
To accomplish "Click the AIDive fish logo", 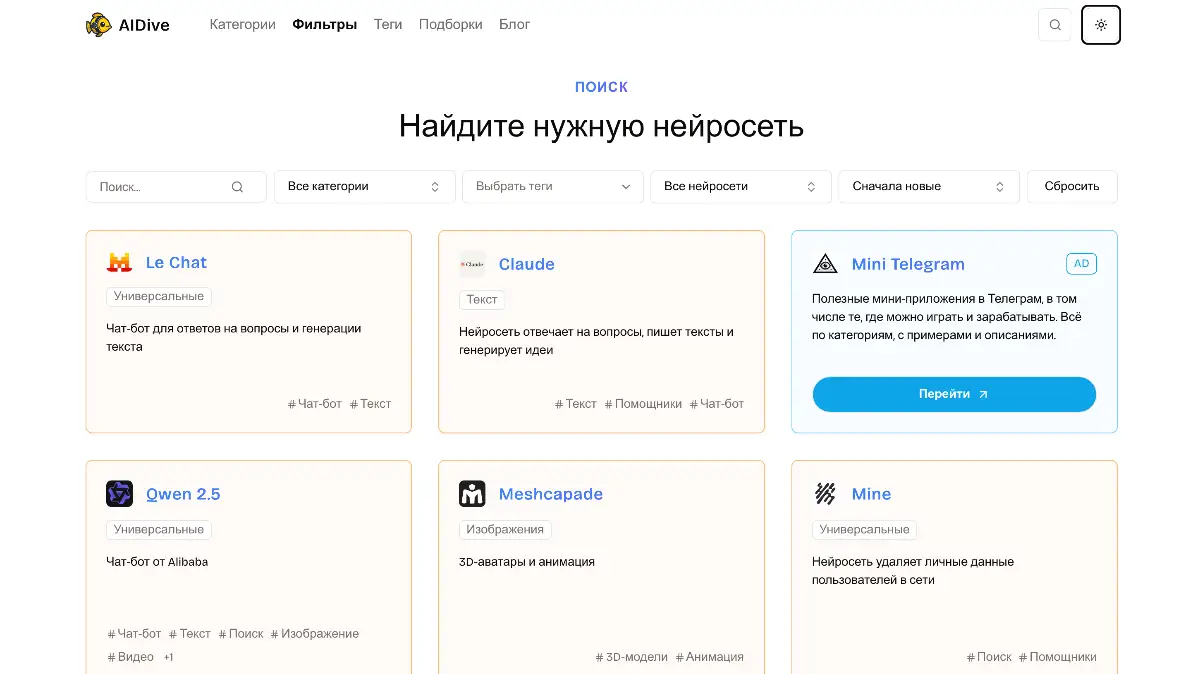I will pos(98,25).
